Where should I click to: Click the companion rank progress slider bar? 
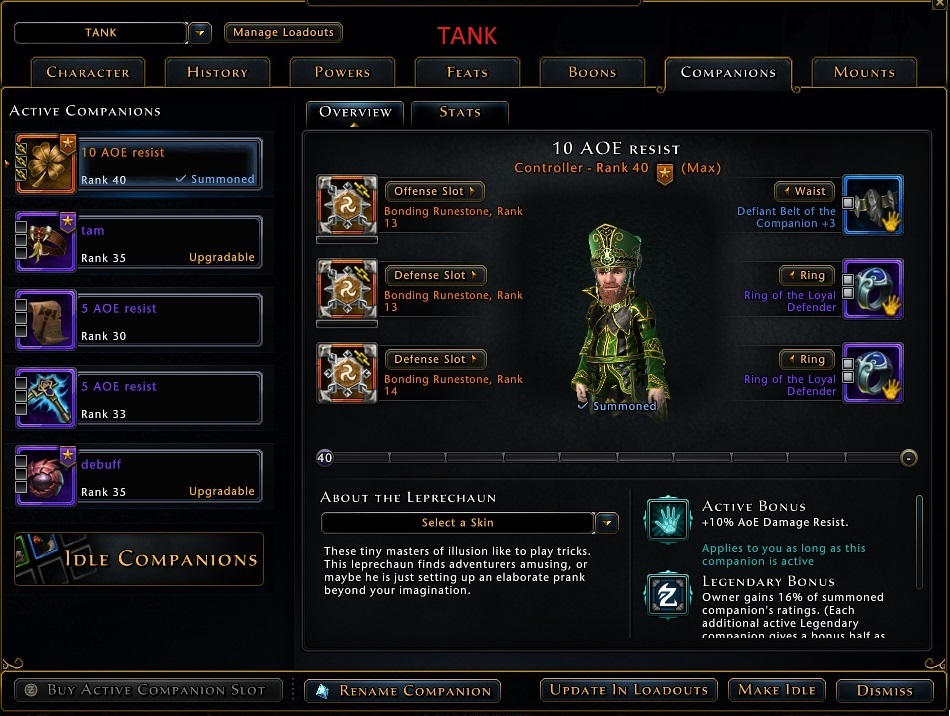[x=617, y=458]
